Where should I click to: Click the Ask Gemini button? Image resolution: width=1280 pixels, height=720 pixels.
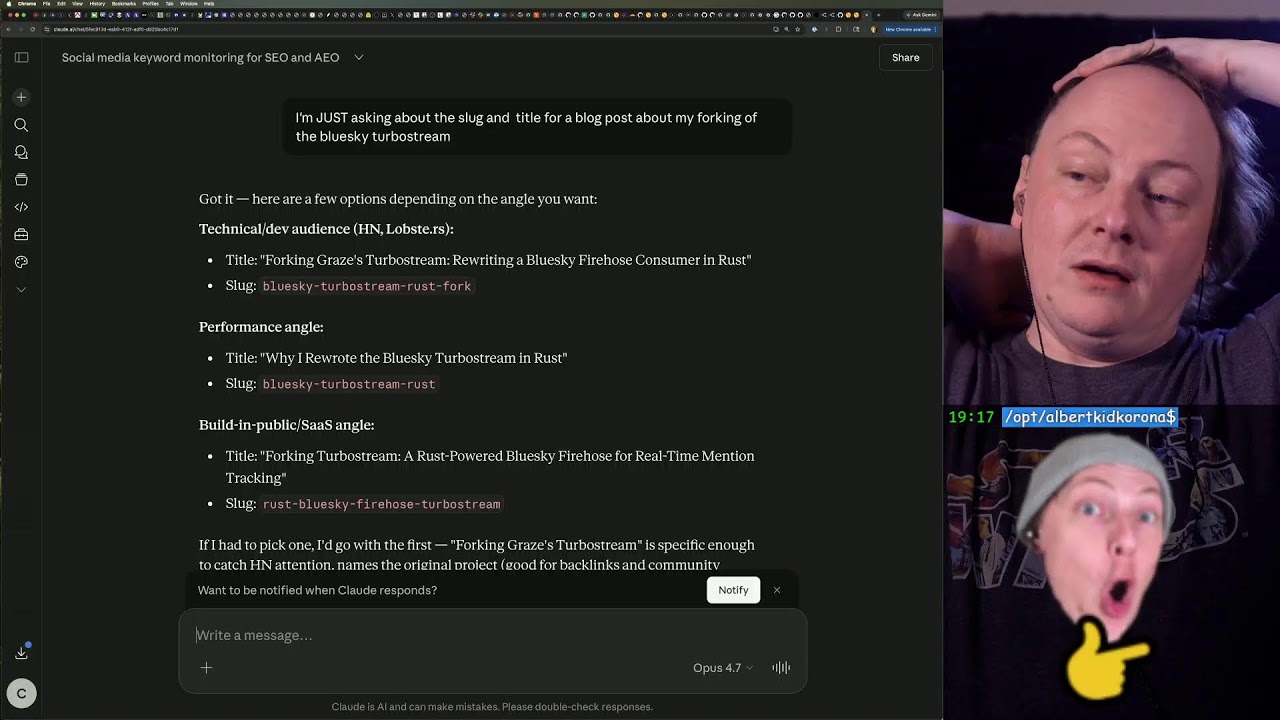click(922, 15)
